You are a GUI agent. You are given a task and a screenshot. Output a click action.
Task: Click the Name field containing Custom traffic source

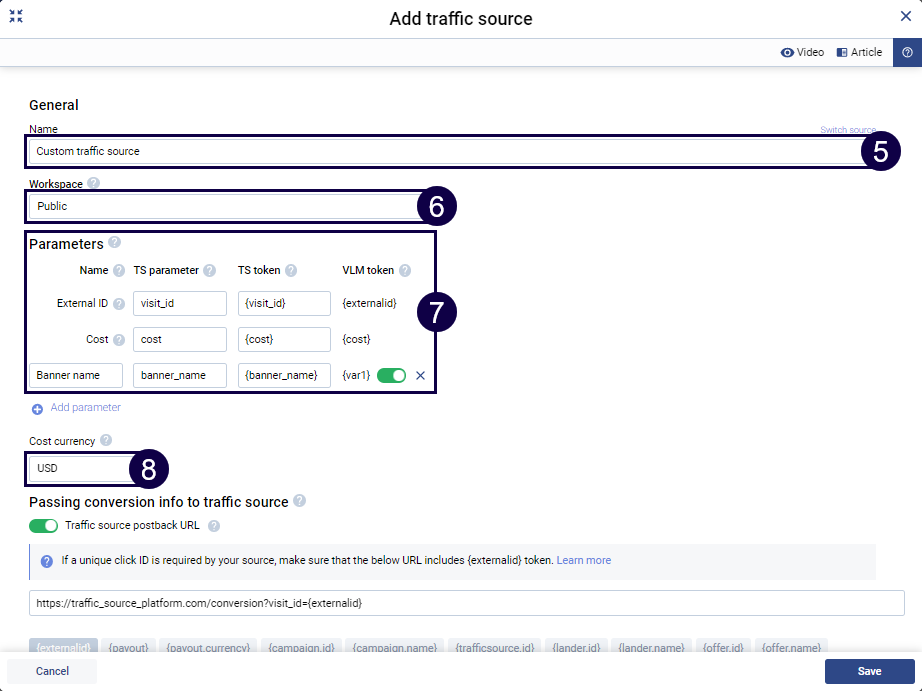pos(400,150)
